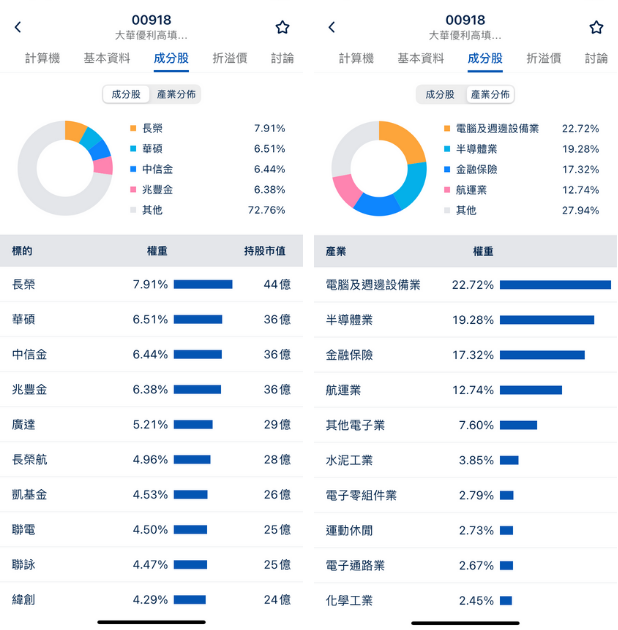The height and width of the screenshot is (630, 618).
Task: Open 折溢價 tab in right screen
Action: pos(544,58)
